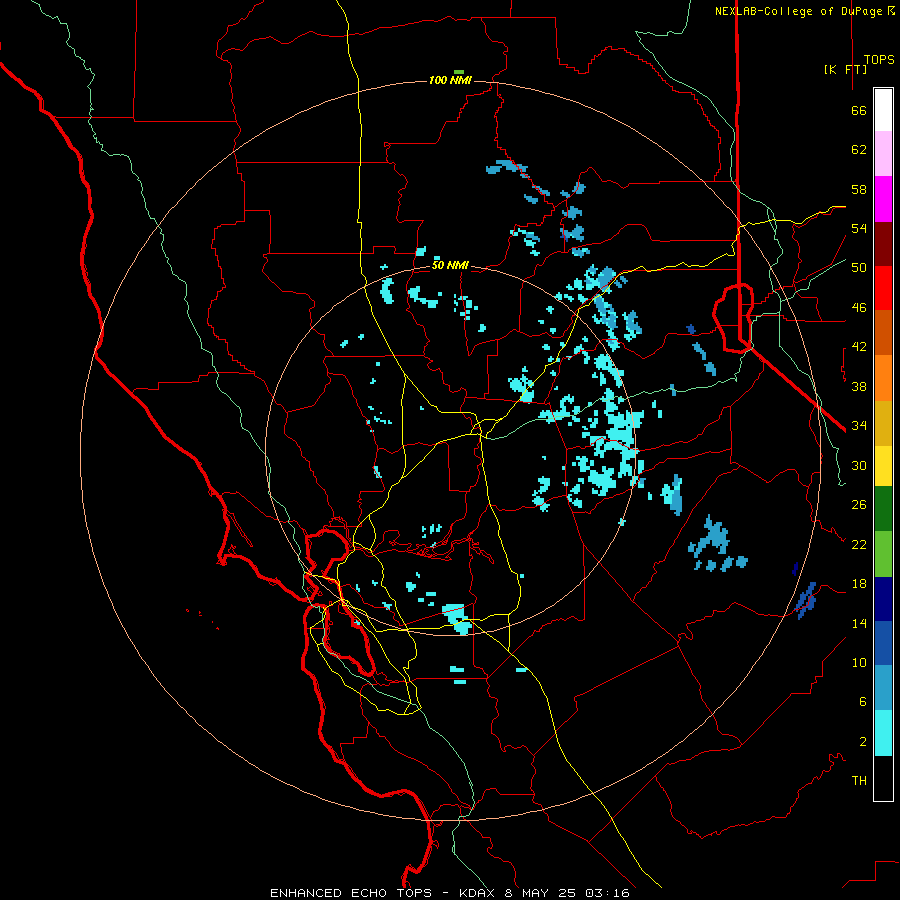
Task: Click the legend value "58"
Action: pos(859,189)
